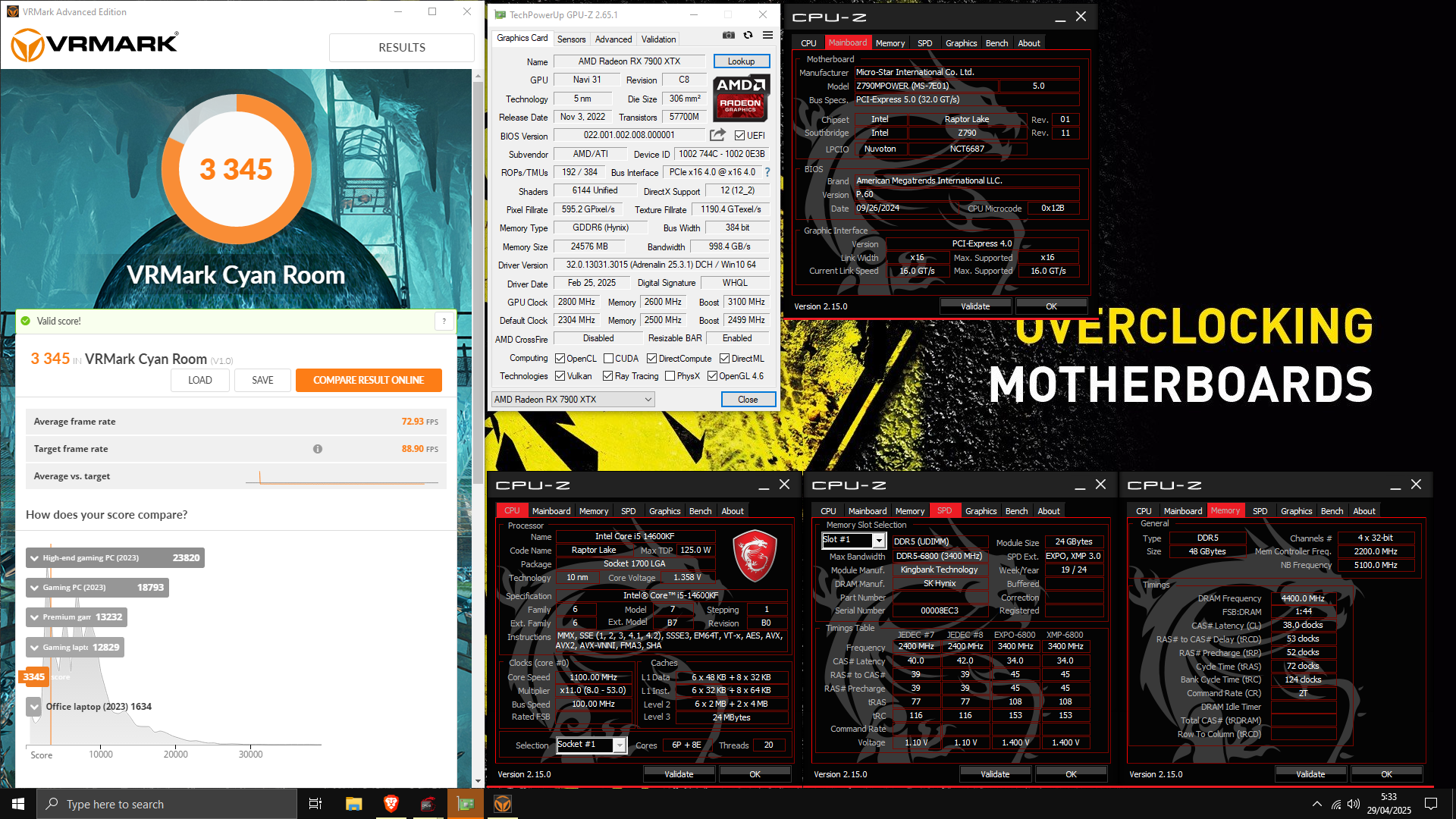This screenshot has width=1456, height=819.
Task: Show hidden system tray icons
Action: [x=1317, y=804]
